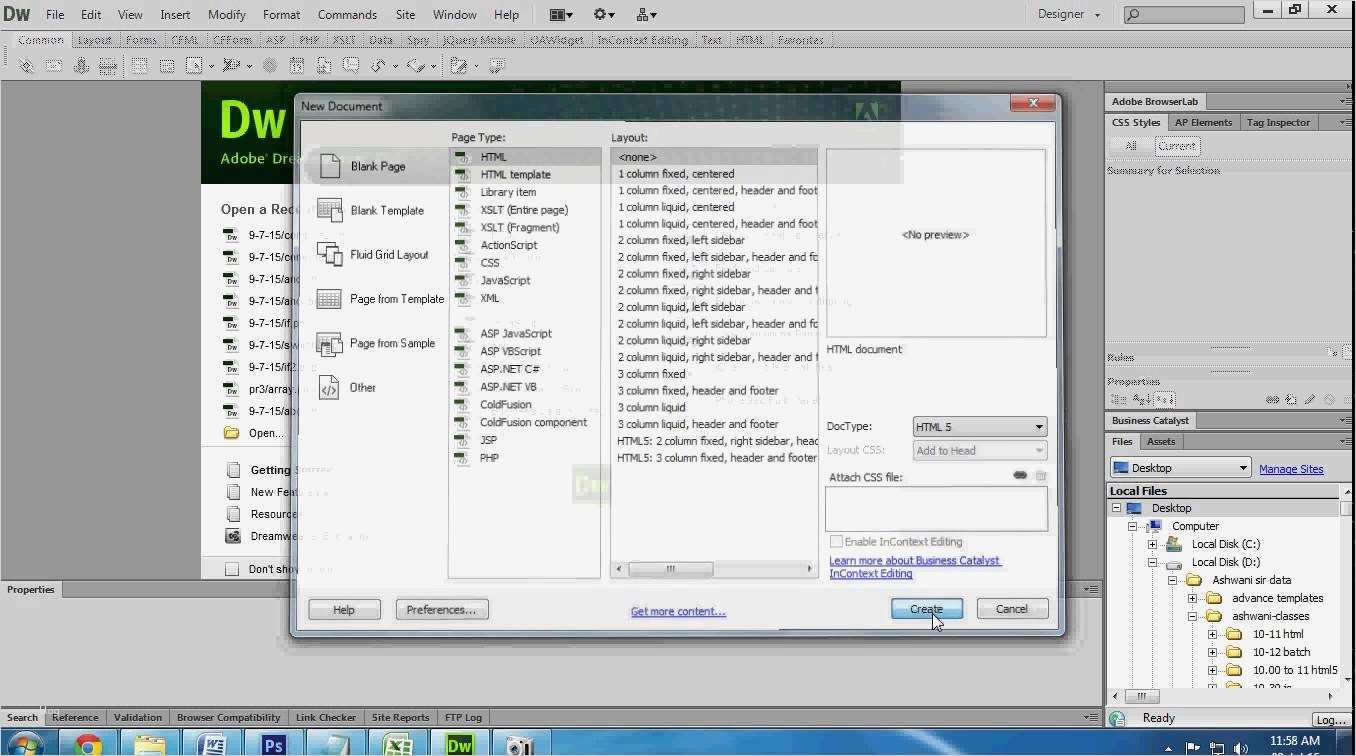This screenshot has width=1356, height=756.
Task: Click Google Chrome icon in taskbar
Action: [x=88, y=744]
